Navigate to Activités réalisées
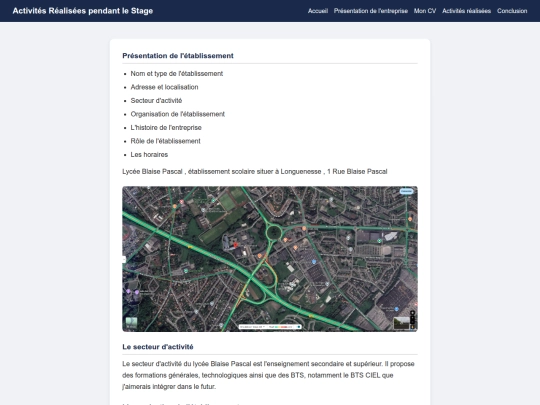The height and width of the screenshot is (405, 540). pos(466,11)
